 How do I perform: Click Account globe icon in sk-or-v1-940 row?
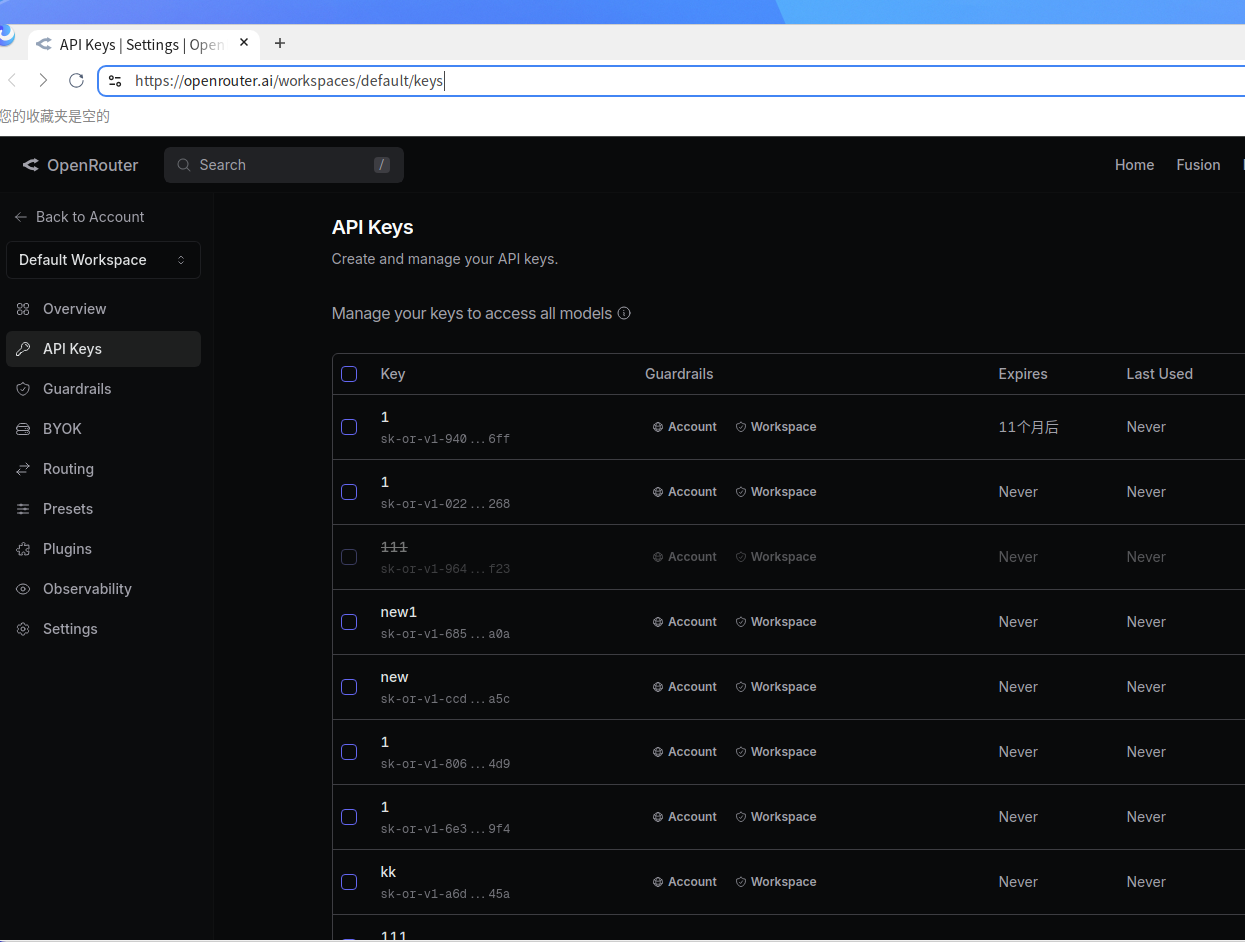pyautogui.click(x=658, y=427)
